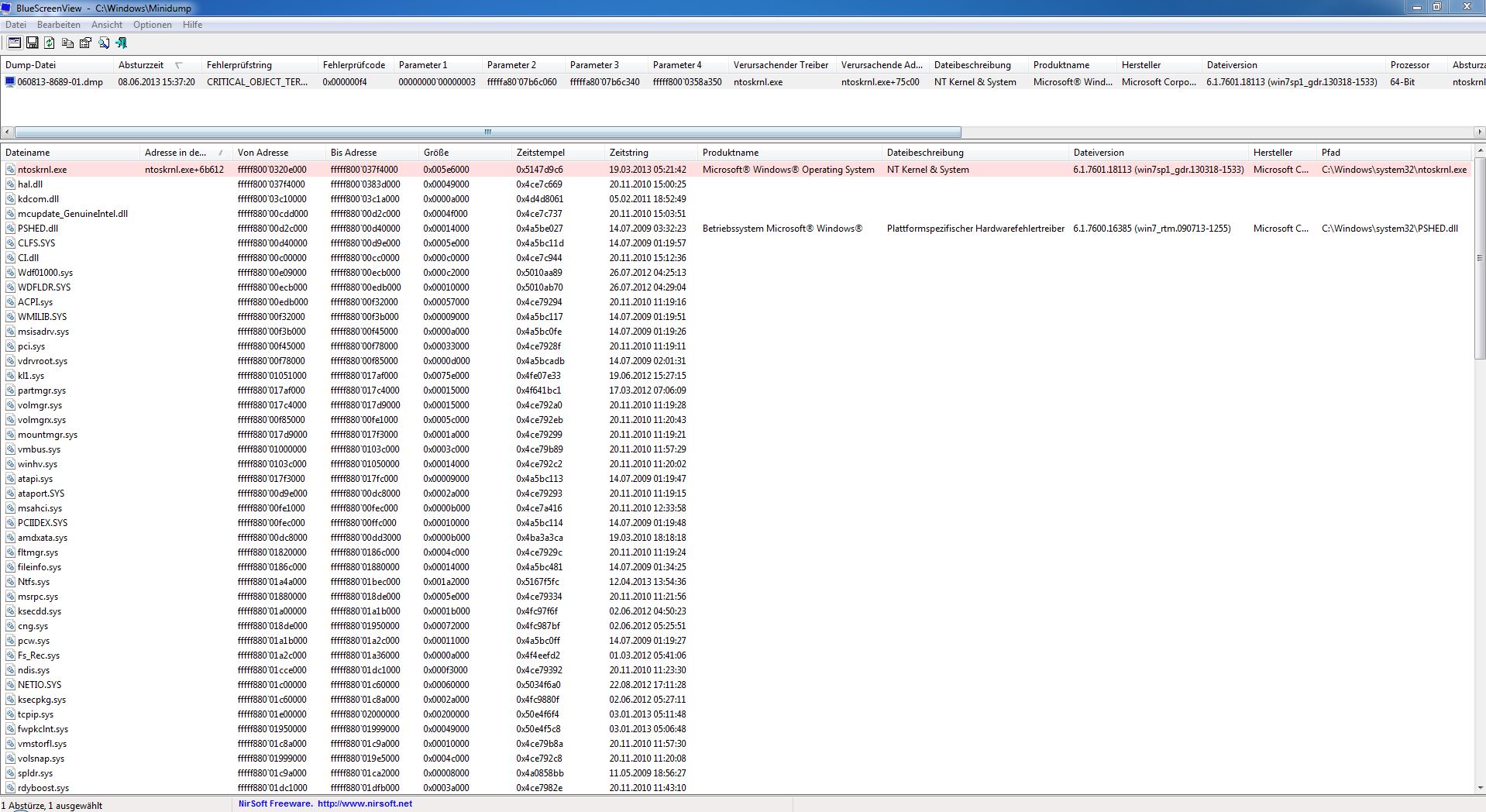Sort by Fehlerprüfstring column header
This screenshot has height=812, width=1486.
pyautogui.click(x=260, y=65)
